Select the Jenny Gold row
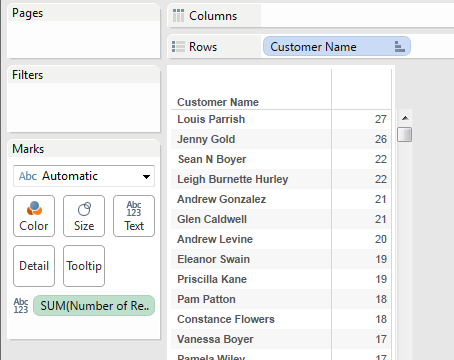Image resolution: width=454 pixels, height=360 pixels. (x=281, y=139)
